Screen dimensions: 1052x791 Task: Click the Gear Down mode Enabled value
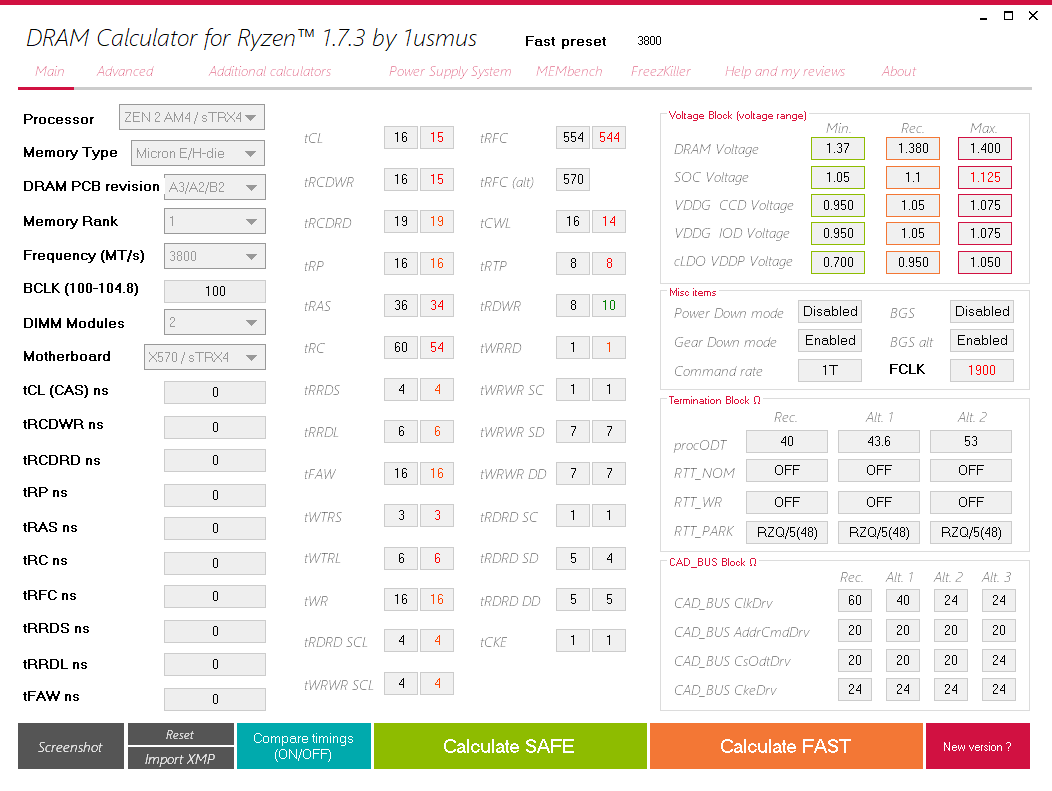coord(830,340)
